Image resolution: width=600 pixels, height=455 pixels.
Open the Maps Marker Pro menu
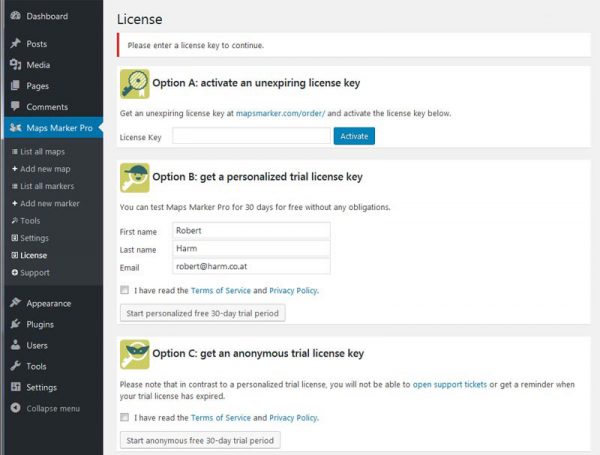tap(60, 127)
